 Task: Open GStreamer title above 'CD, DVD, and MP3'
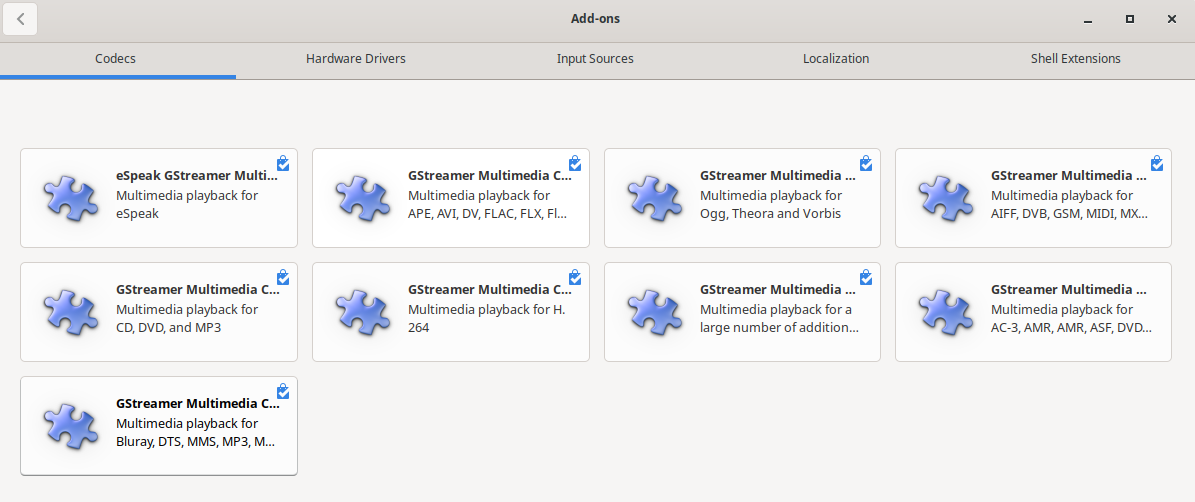(x=198, y=289)
